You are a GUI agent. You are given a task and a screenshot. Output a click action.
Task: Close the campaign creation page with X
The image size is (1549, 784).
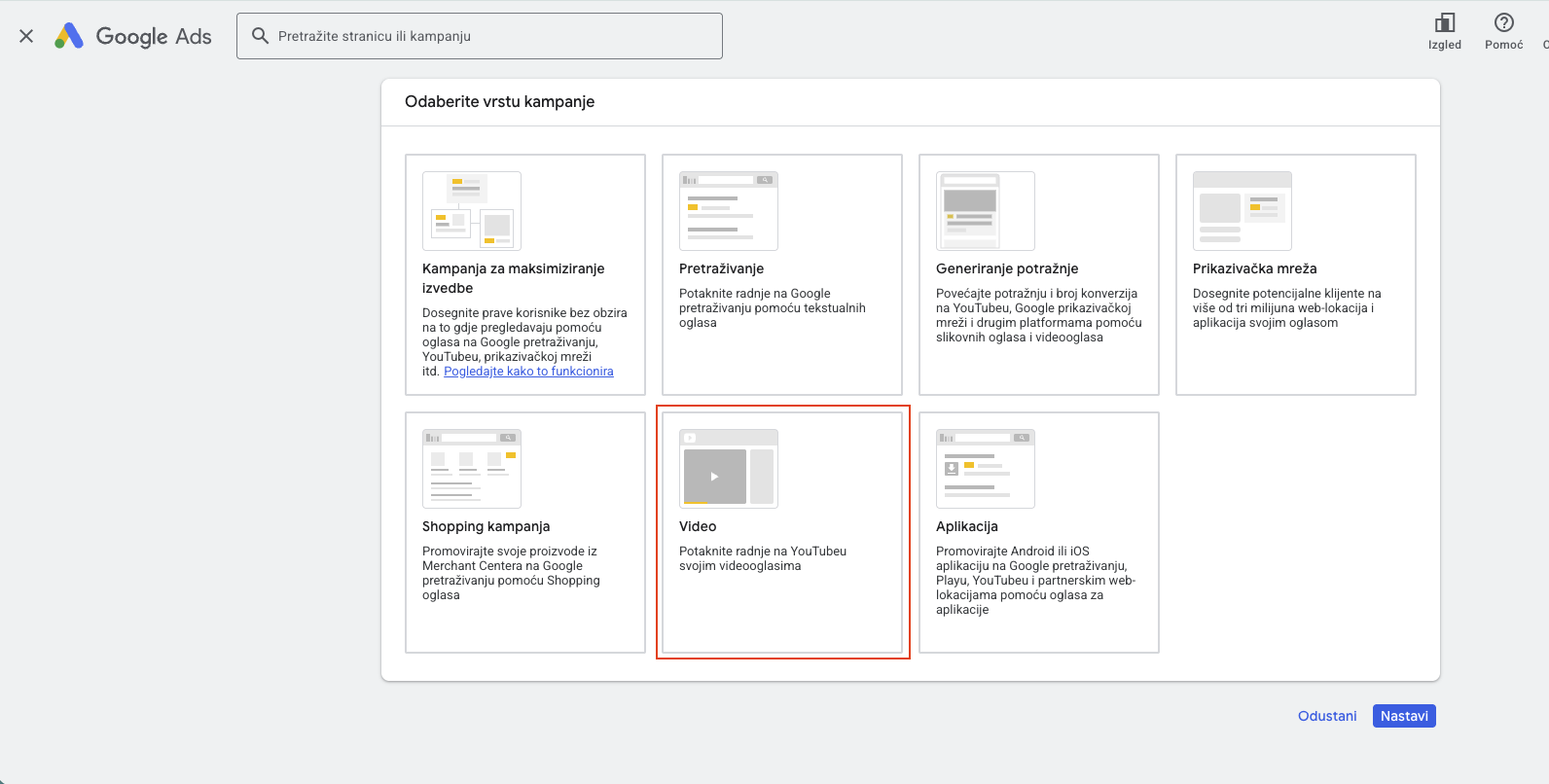26,36
